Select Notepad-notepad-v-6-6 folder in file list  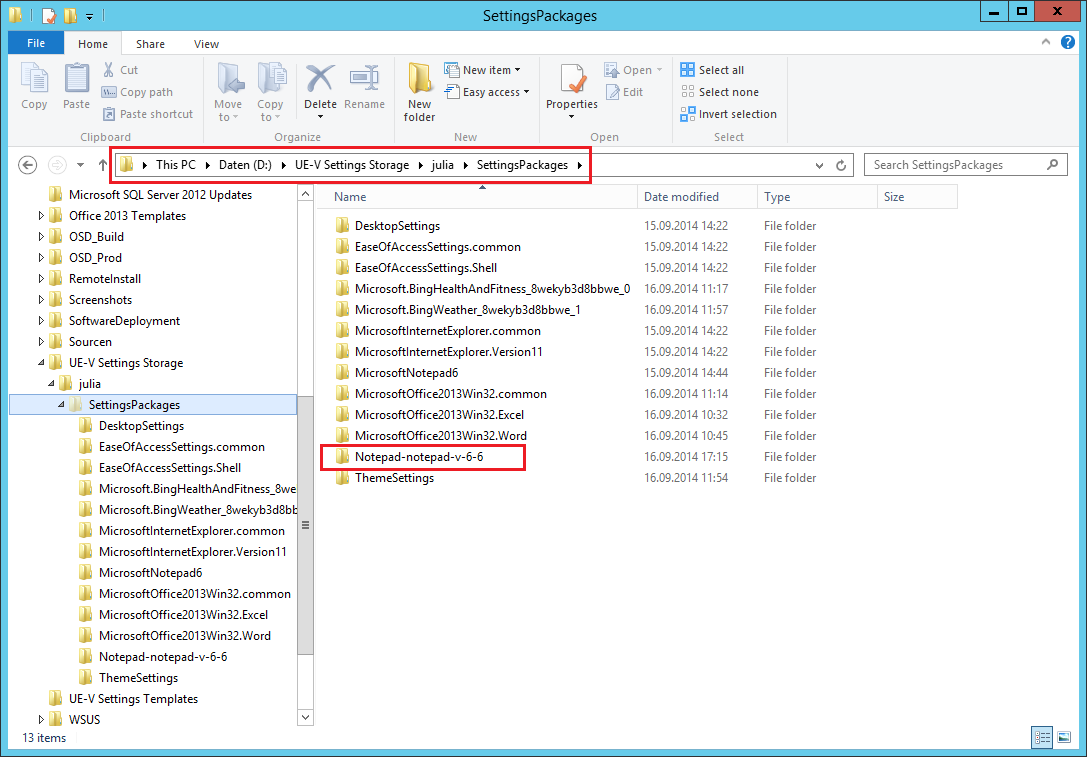pos(419,457)
